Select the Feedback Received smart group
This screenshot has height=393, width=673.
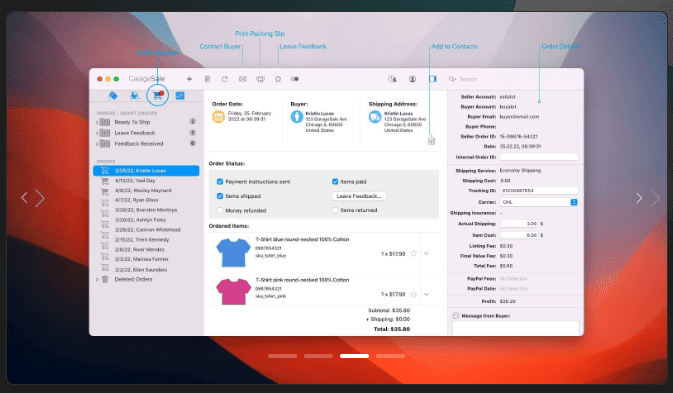click(x=146, y=144)
